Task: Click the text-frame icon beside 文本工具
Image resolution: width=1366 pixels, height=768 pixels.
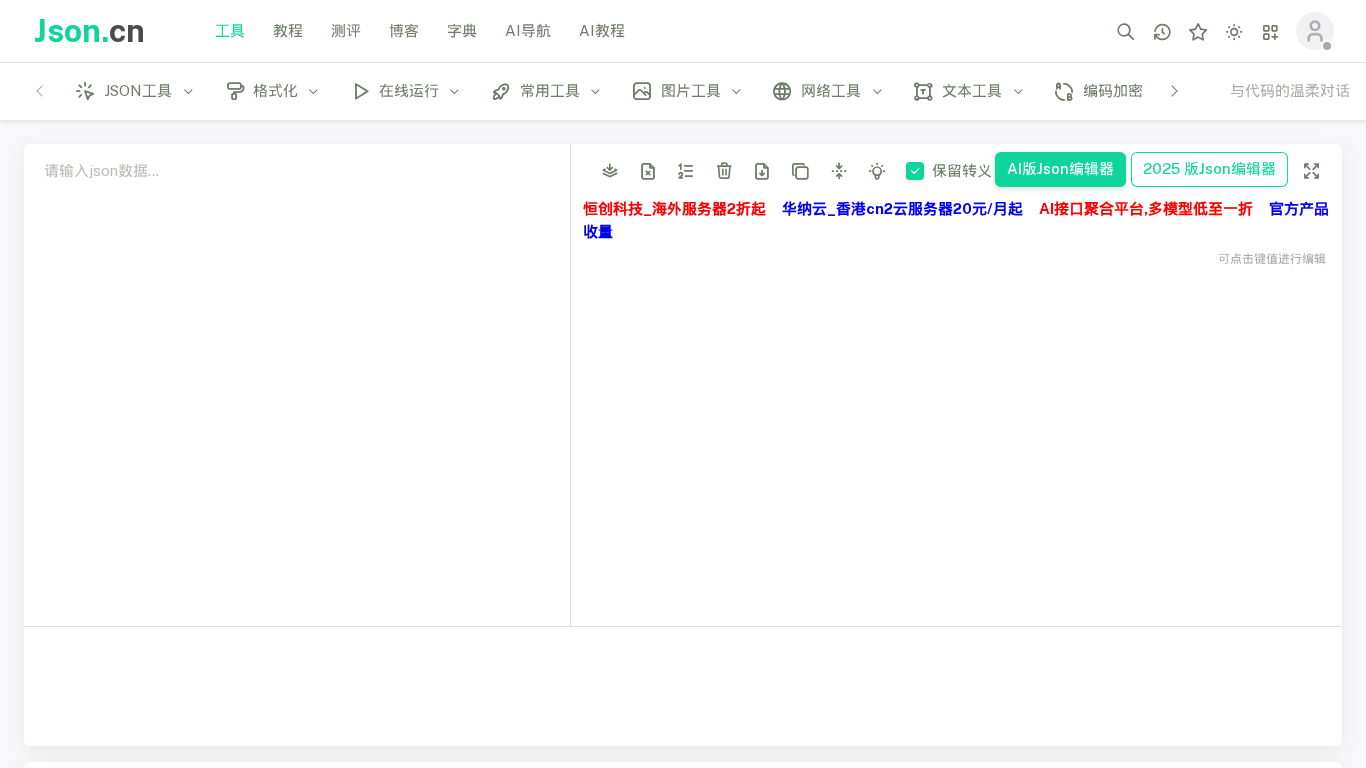Action: point(923,91)
